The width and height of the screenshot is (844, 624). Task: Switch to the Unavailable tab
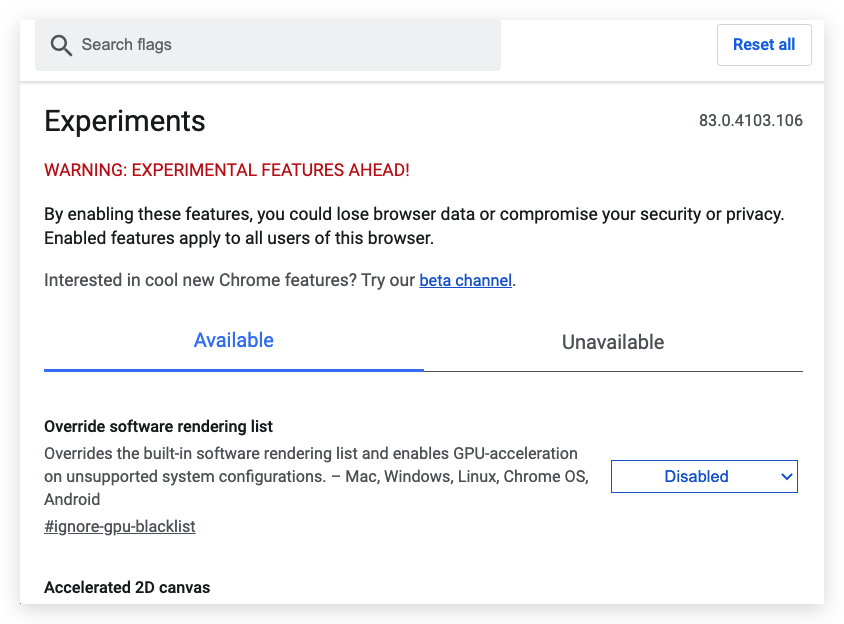[x=613, y=342]
